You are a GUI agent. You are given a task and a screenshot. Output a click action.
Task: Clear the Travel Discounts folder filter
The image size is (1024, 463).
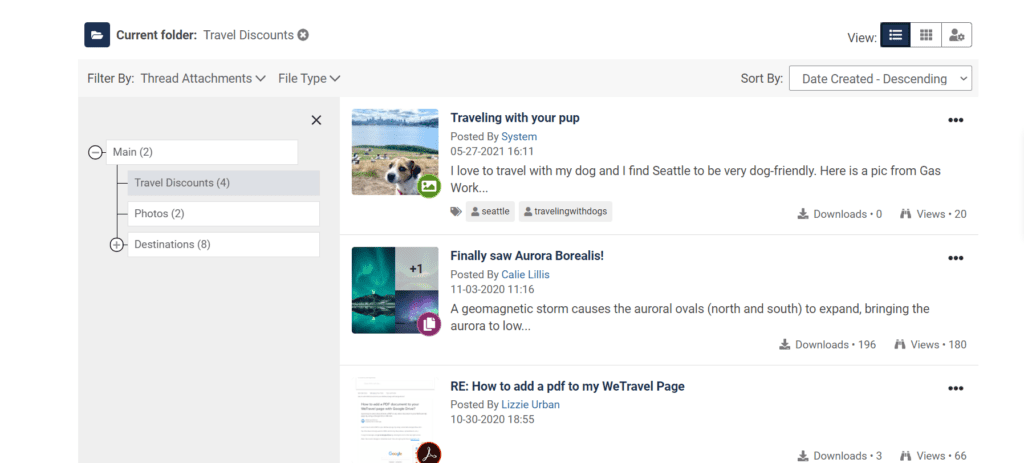tap(303, 35)
